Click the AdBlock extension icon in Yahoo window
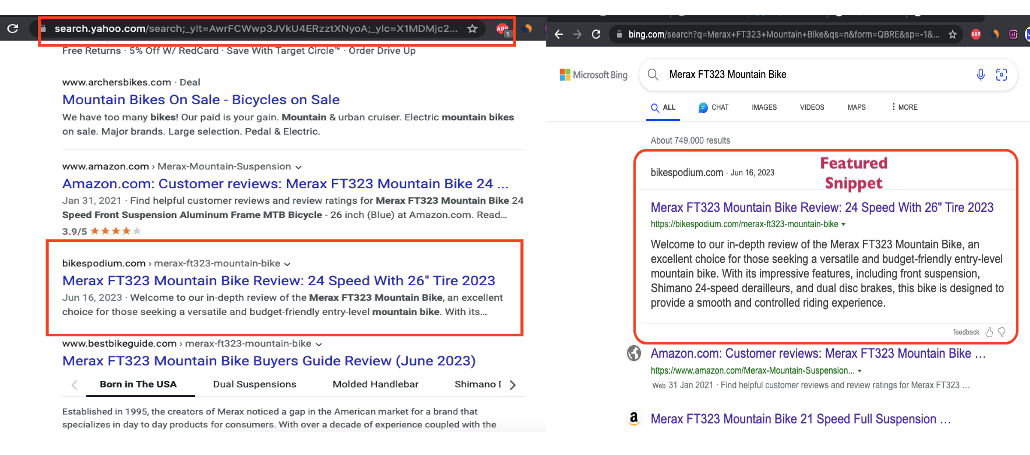 coord(503,29)
